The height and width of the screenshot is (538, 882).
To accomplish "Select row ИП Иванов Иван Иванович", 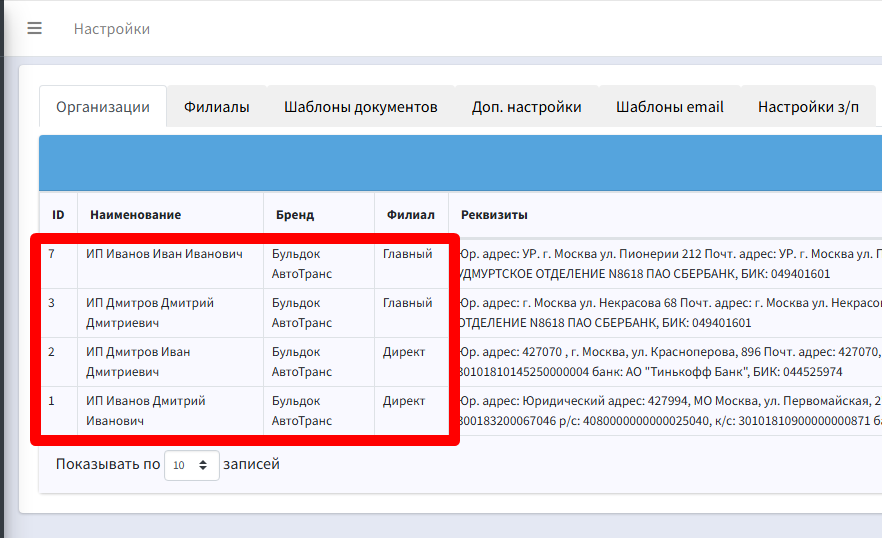I will [164, 255].
